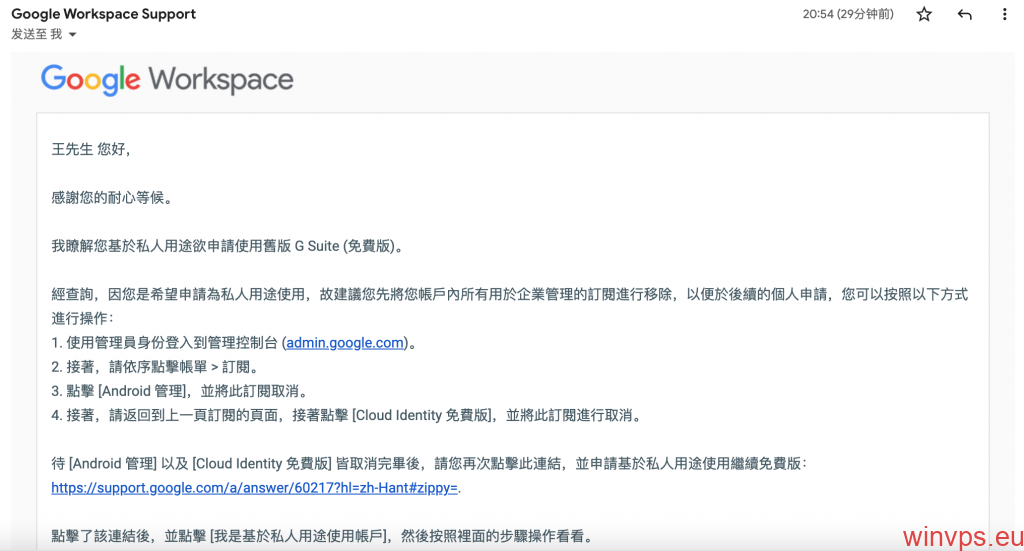
Task: Click step 3 text about [Android 管理]
Action: pyautogui.click(x=180, y=391)
